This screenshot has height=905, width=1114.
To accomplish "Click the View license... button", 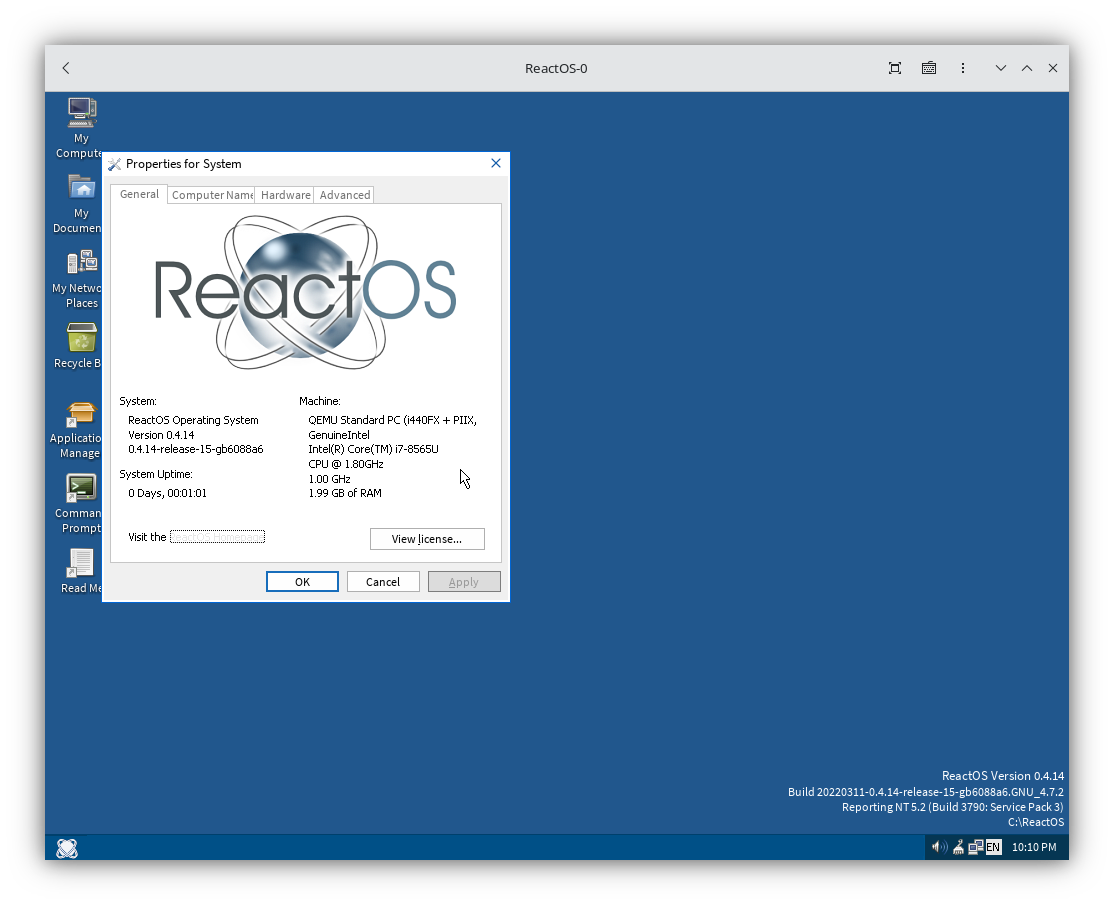I will [x=427, y=539].
